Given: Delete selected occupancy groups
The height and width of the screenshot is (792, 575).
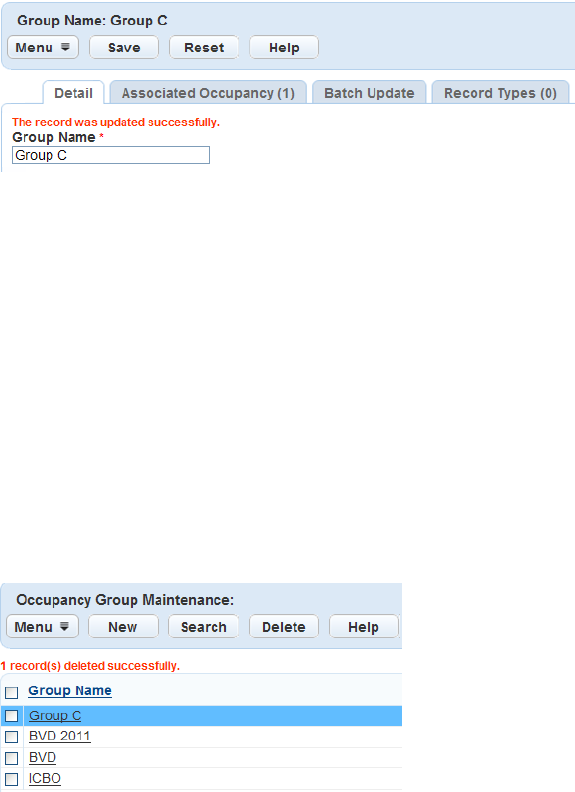Looking at the screenshot, I should click(283, 627).
